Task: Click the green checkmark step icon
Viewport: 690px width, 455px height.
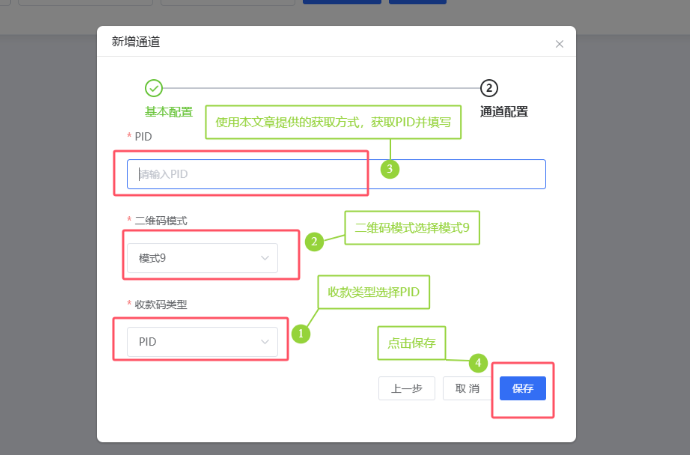Action: [154, 88]
